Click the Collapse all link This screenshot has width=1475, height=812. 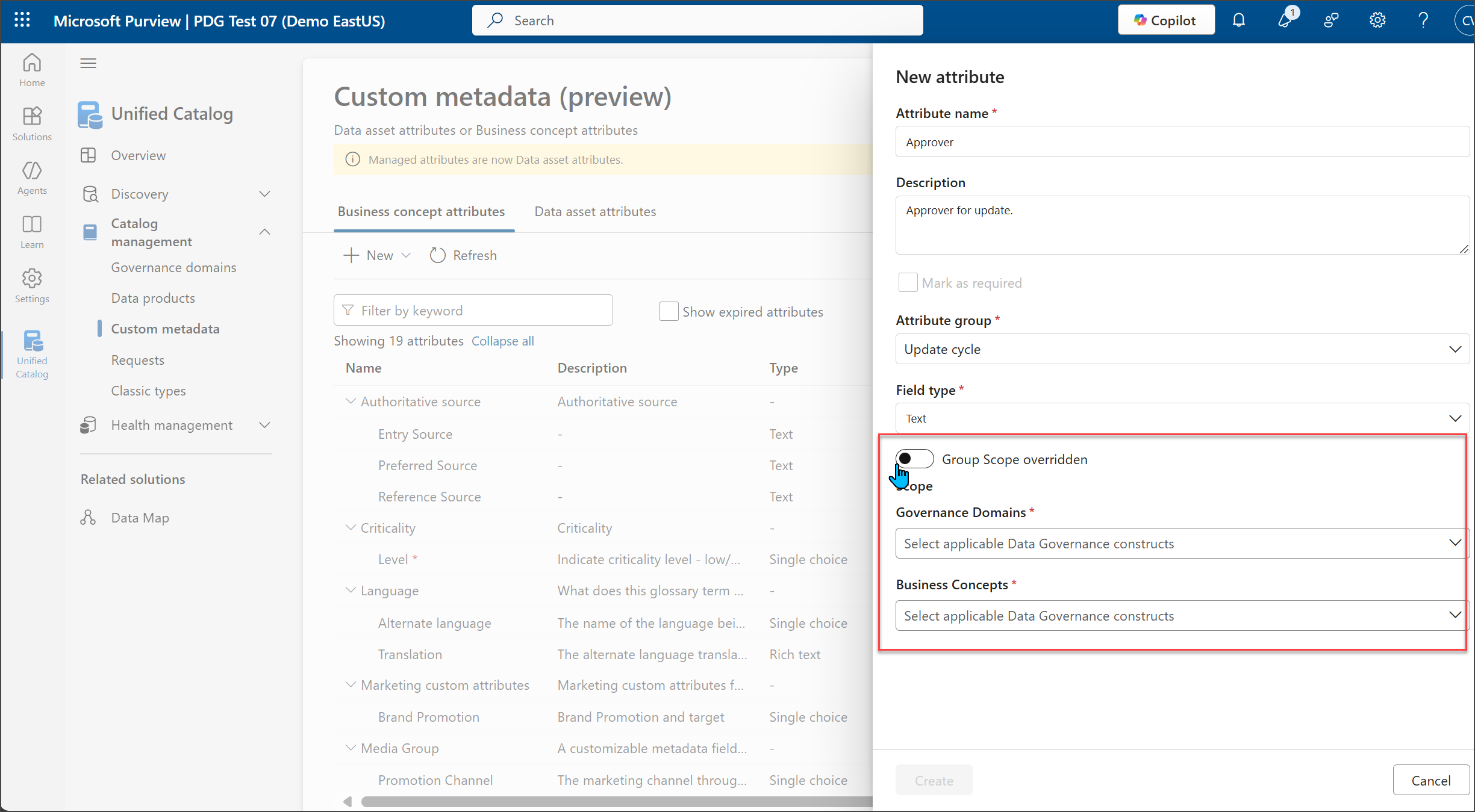pos(502,341)
